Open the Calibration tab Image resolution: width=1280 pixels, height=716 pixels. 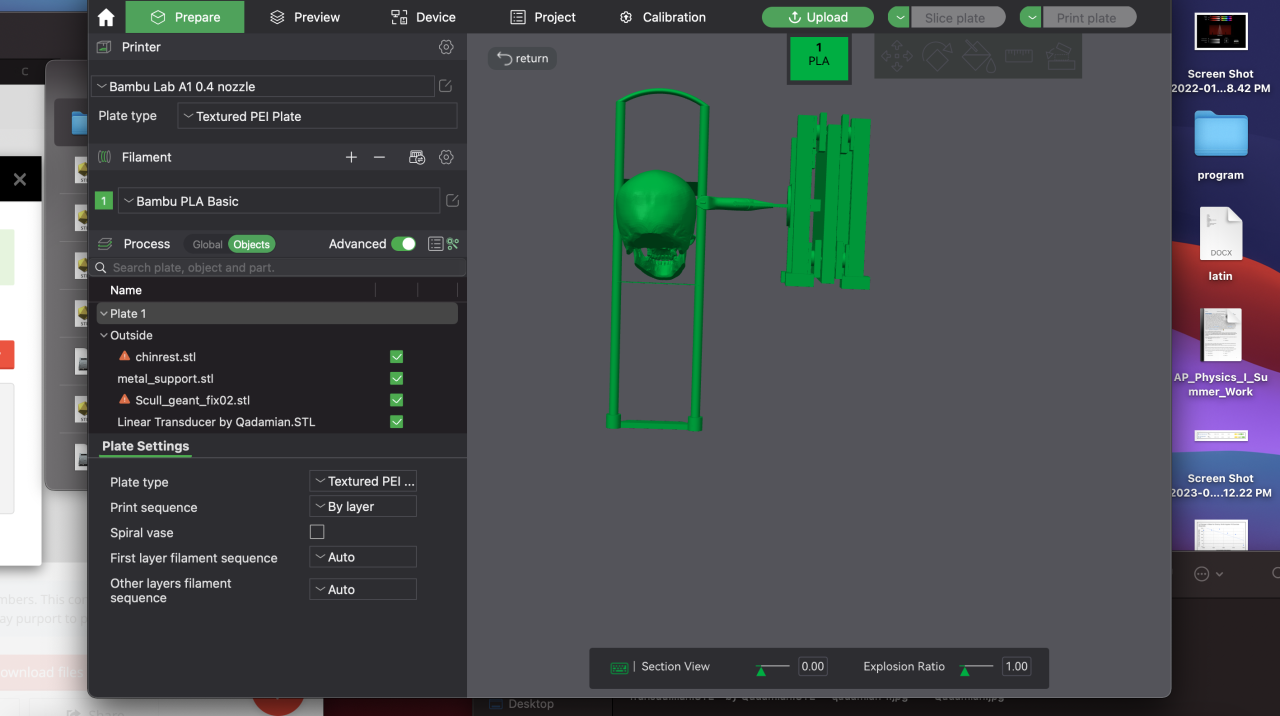[x=662, y=17]
